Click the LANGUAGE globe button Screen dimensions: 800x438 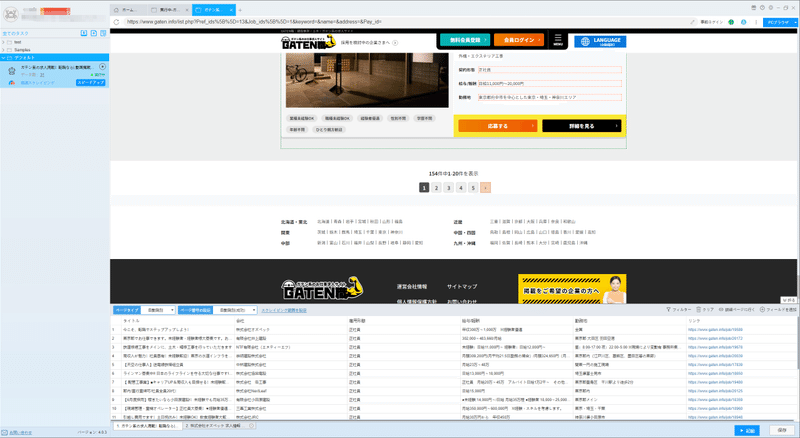(x=600, y=41)
